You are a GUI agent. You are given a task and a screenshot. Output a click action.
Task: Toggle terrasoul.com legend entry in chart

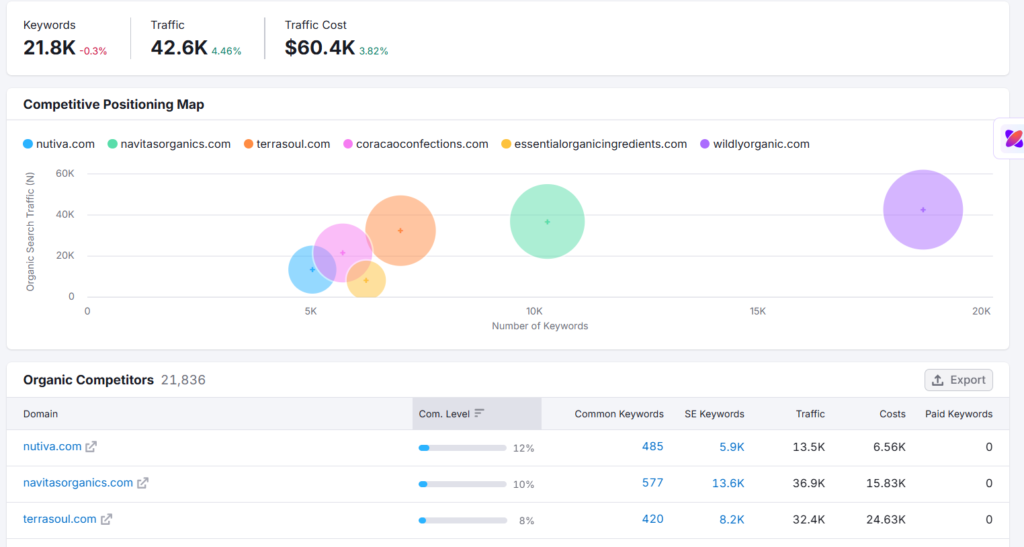tap(287, 144)
